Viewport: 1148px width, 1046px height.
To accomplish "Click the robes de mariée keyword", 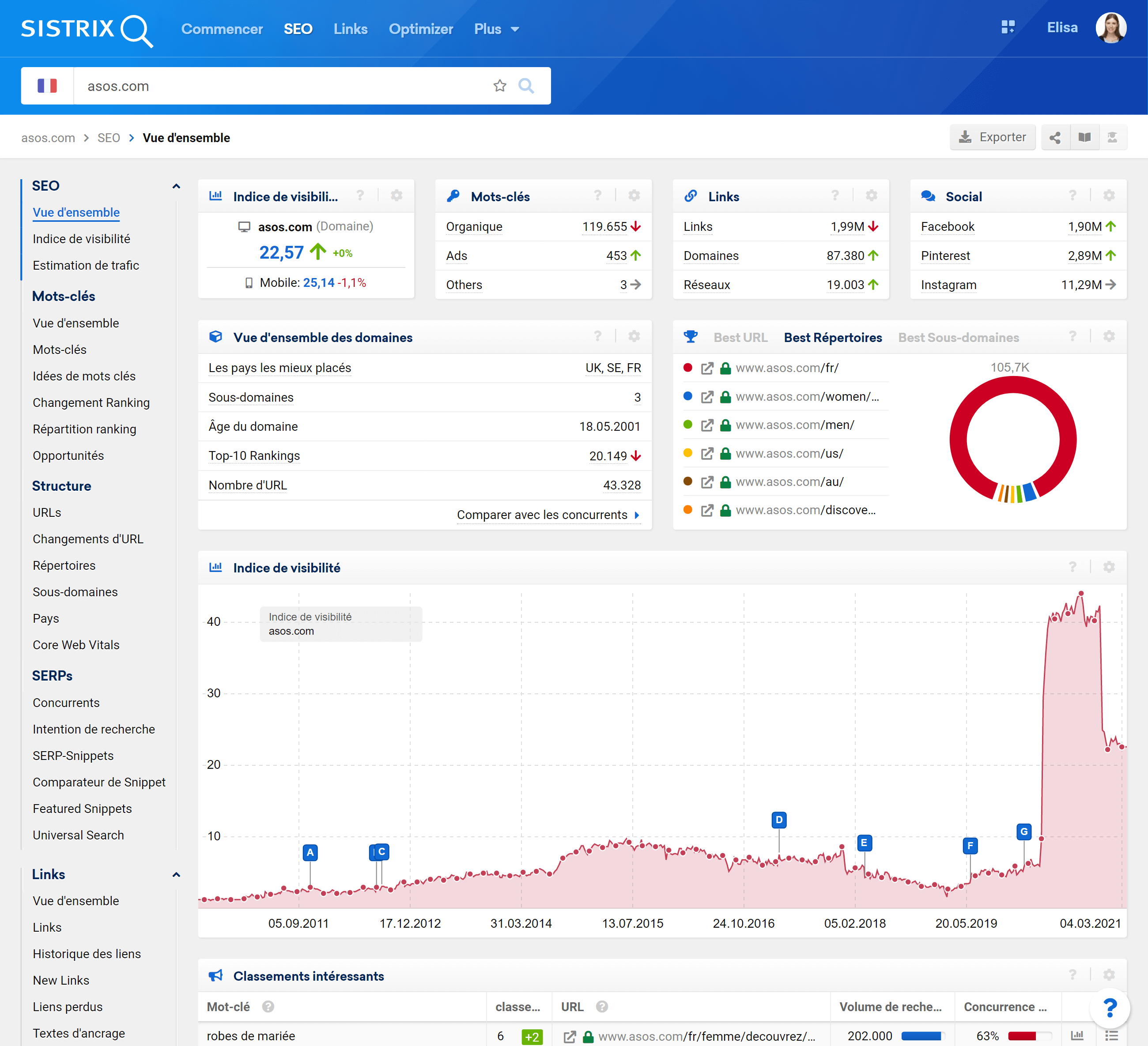I will [x=250, y=1036].
